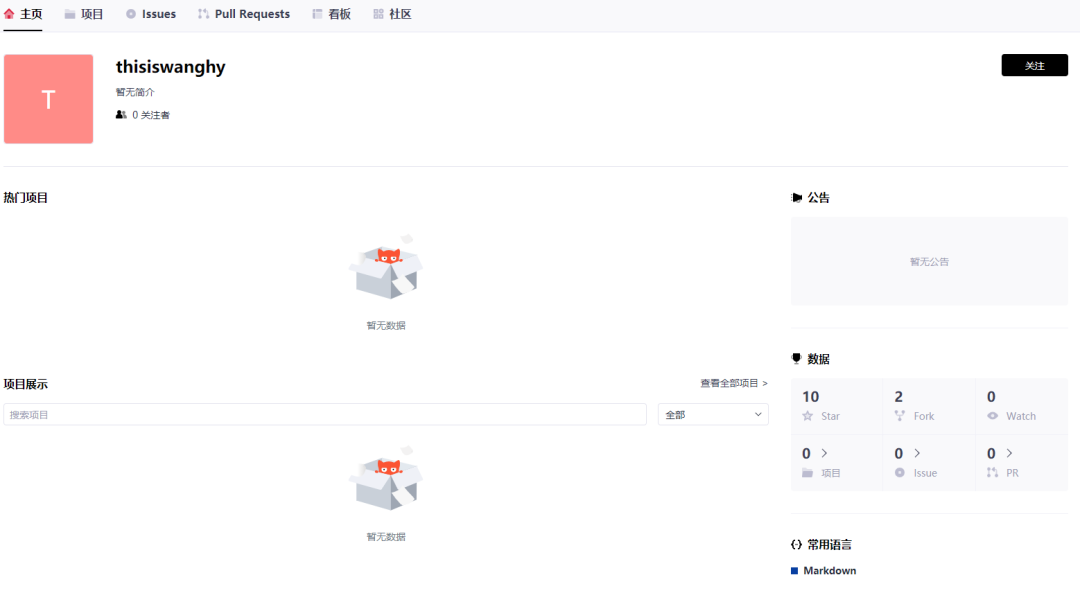This screenshot has width=1080, height=593.
Task: Expand the PR count chevron arrow
Action: (1010, 453)
